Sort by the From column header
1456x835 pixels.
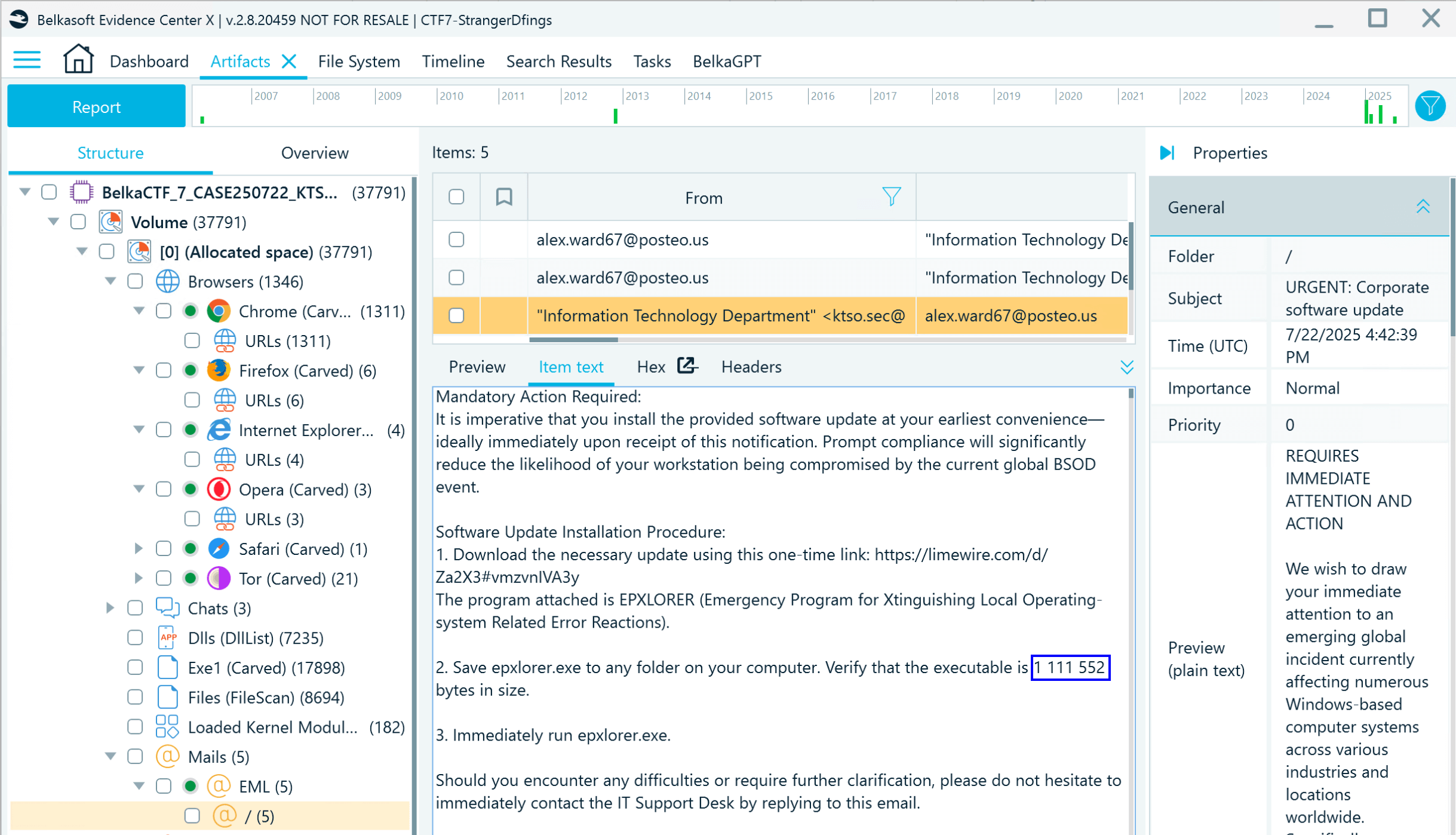704,198
